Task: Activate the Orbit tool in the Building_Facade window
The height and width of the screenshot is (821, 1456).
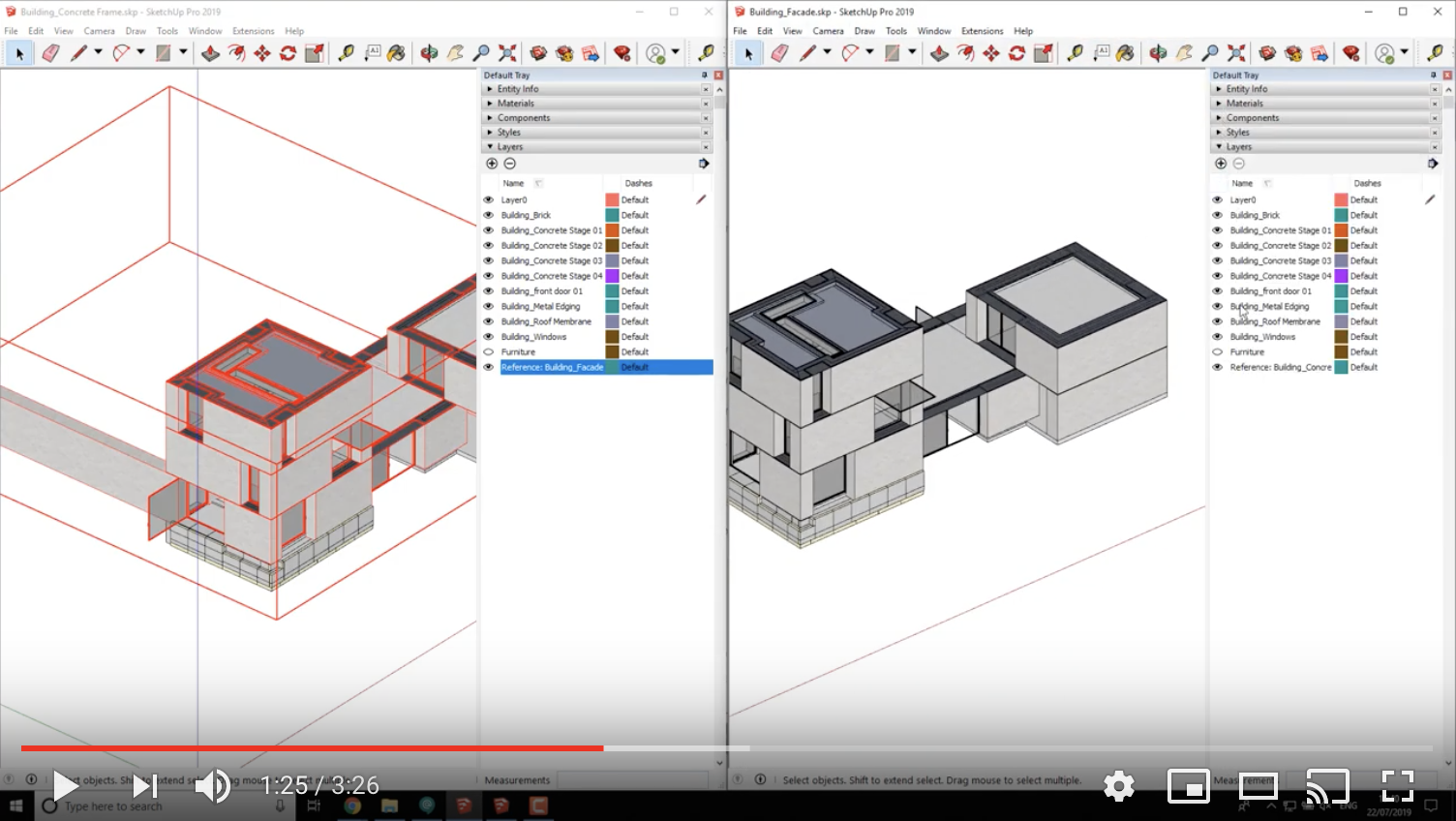Action: pyautogui.click(x=1158, y=53)
